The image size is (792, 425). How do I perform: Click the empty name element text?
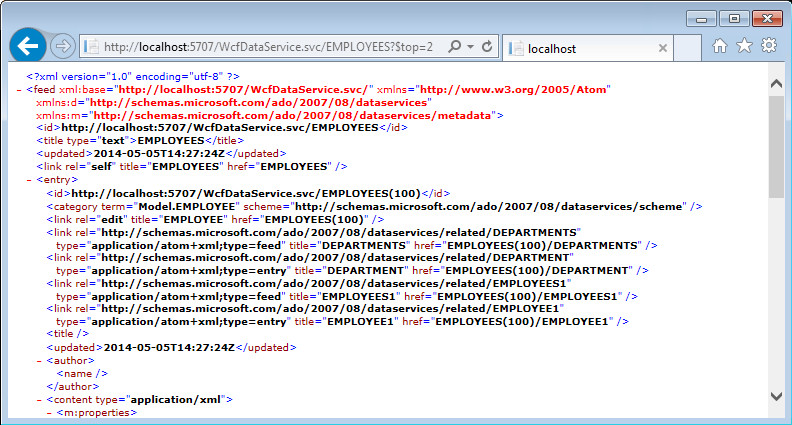point(82,374)
